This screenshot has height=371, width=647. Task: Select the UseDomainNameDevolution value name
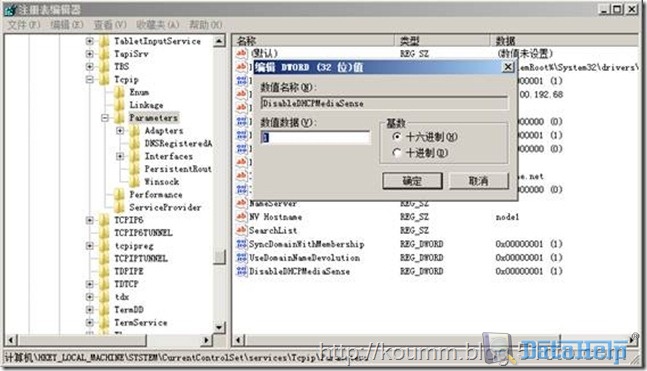tap(305, 258)
